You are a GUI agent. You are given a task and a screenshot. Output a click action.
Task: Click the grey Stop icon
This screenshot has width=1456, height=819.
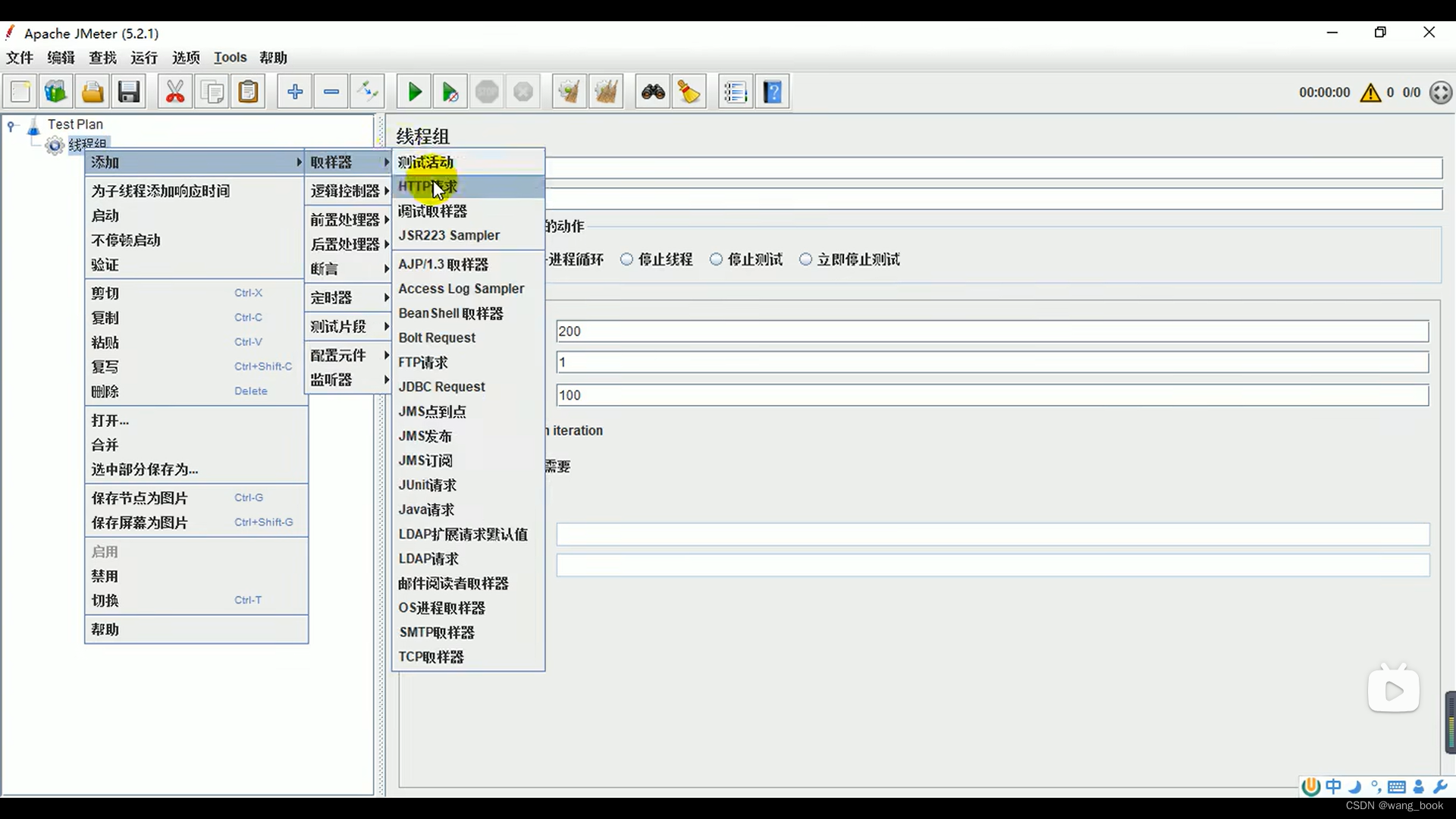click(x=487, y=93)
